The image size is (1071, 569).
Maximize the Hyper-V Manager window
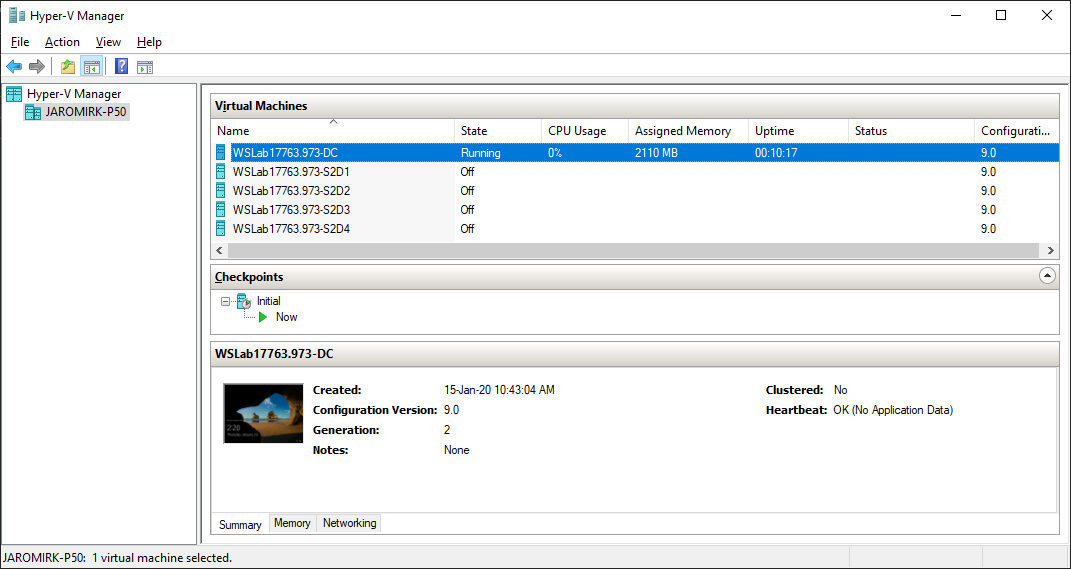click(x=1001, y=15)
